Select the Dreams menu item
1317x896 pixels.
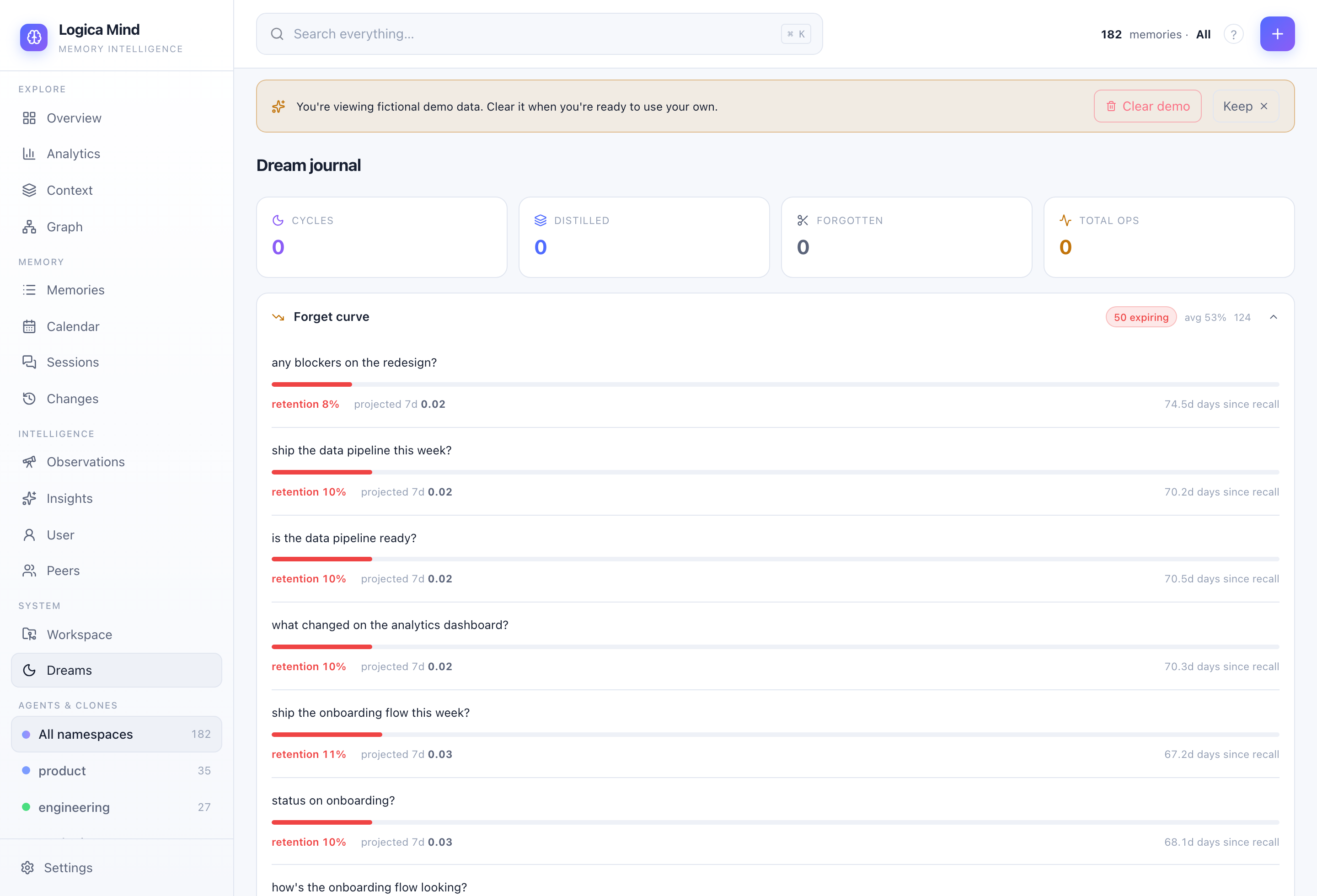tap(117, 670)
